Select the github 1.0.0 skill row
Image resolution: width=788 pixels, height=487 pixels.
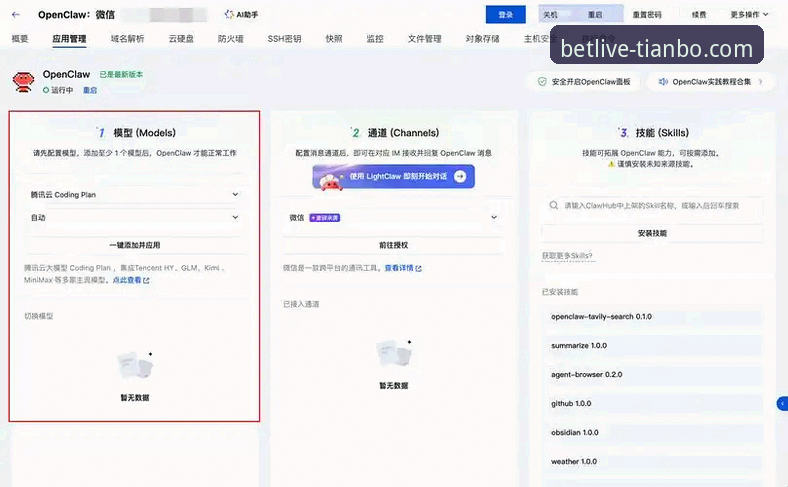(x=653, y=404)
